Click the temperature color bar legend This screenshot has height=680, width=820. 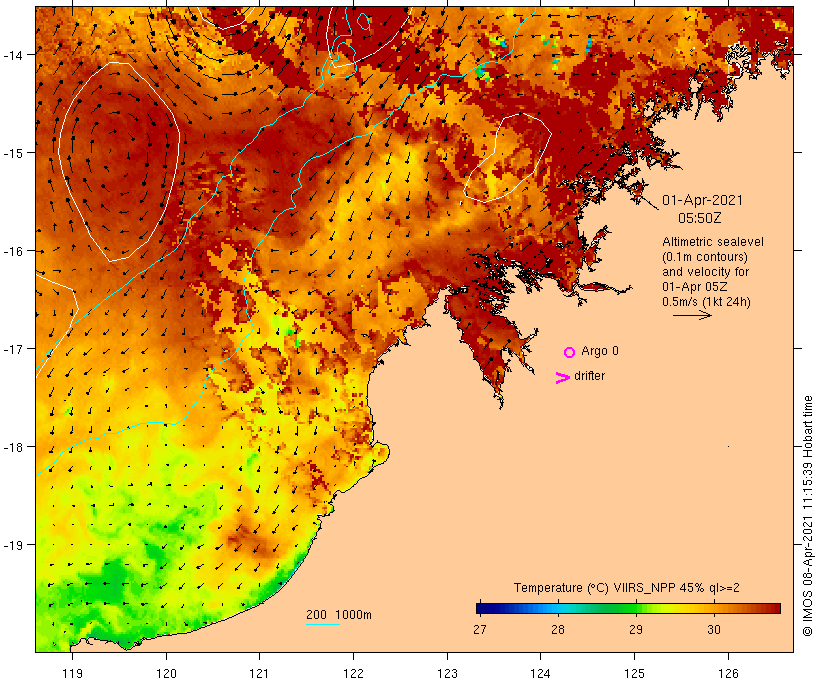point(628,608)
